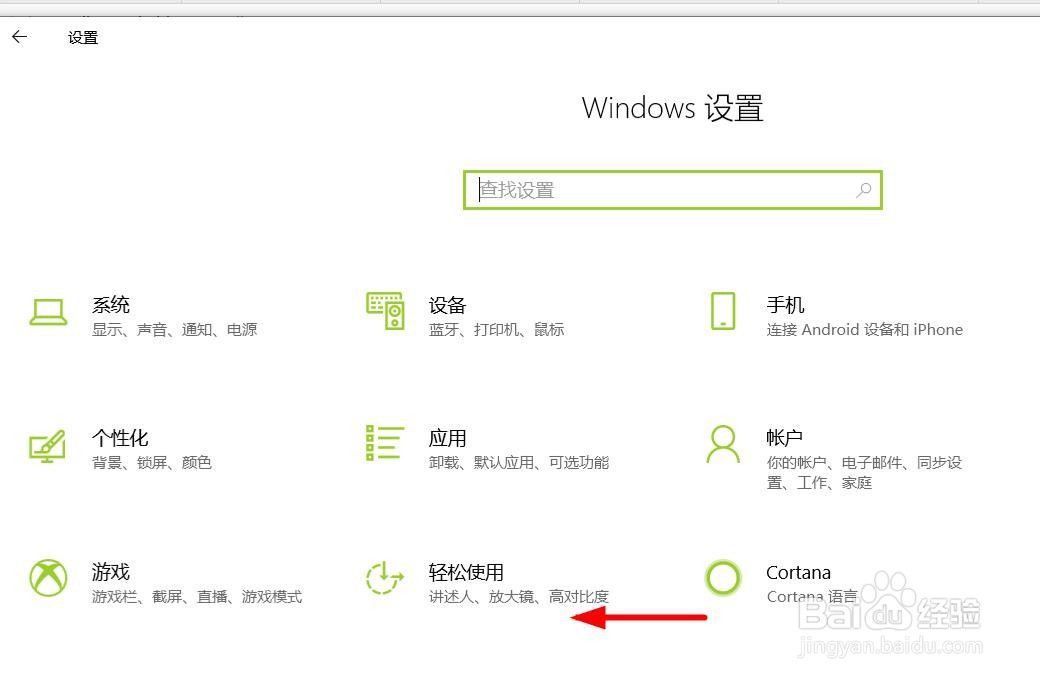Click the text 连接 Android 设备和 iPhone

click(x=865, y=330)
